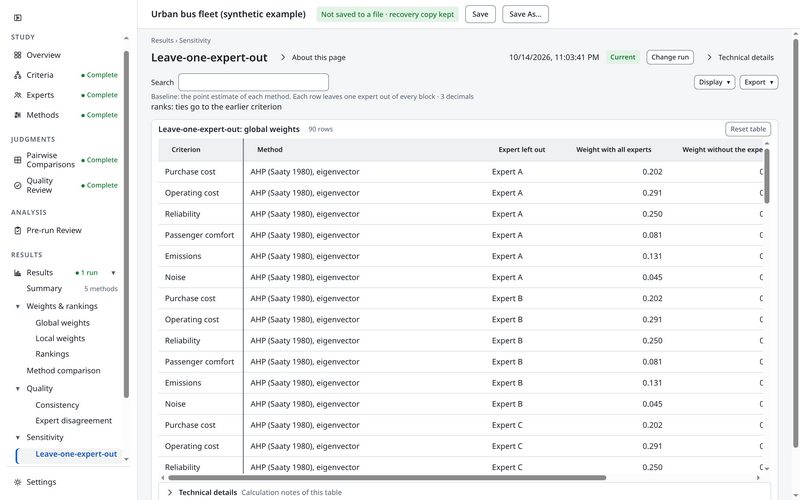Click sidebar bottom scroll-down arrow
The height and width of the screenshot is (500, 800).
(x=126, y=459)
